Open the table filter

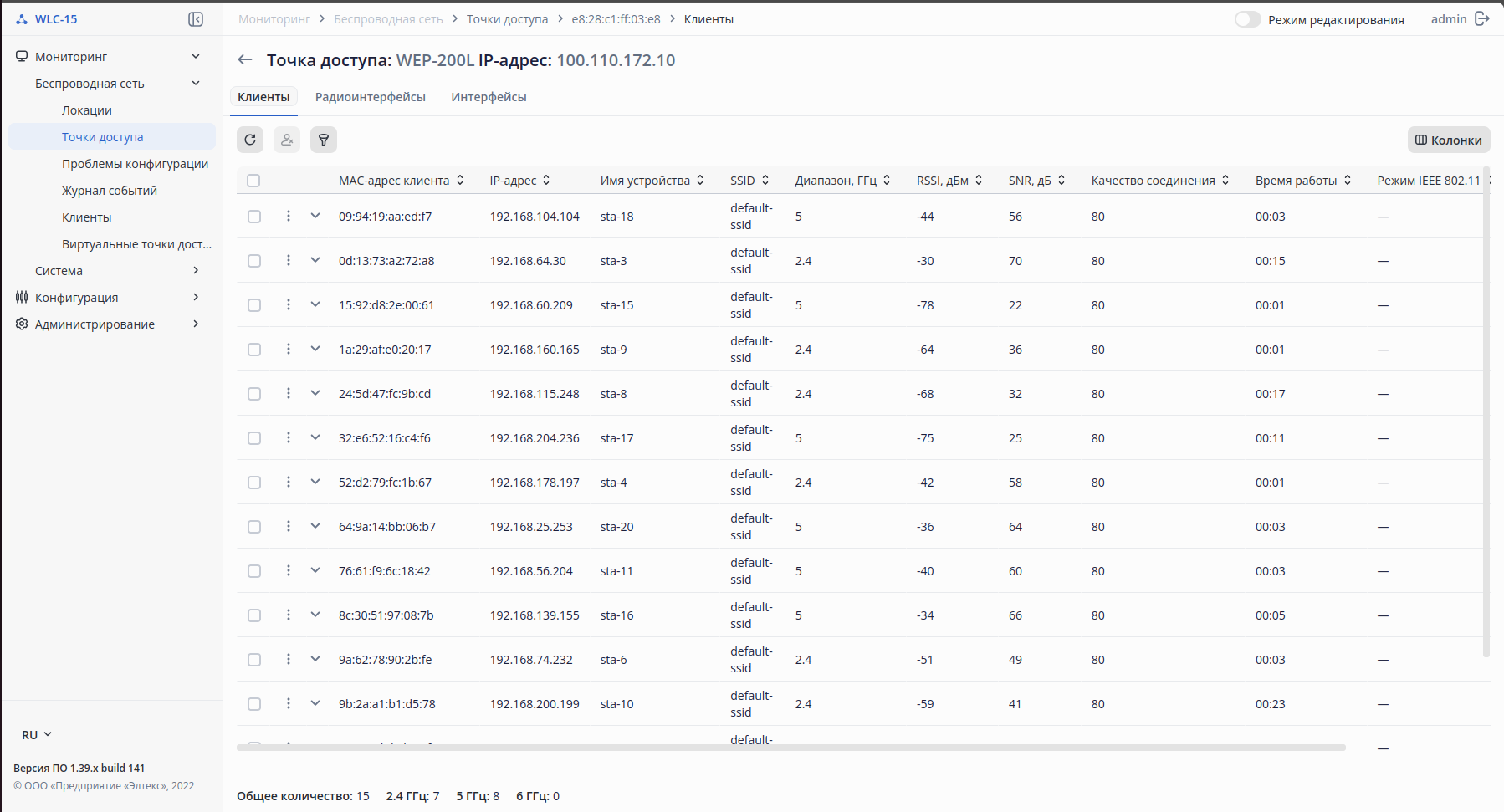pyautogui.click(x=324, y=140)
